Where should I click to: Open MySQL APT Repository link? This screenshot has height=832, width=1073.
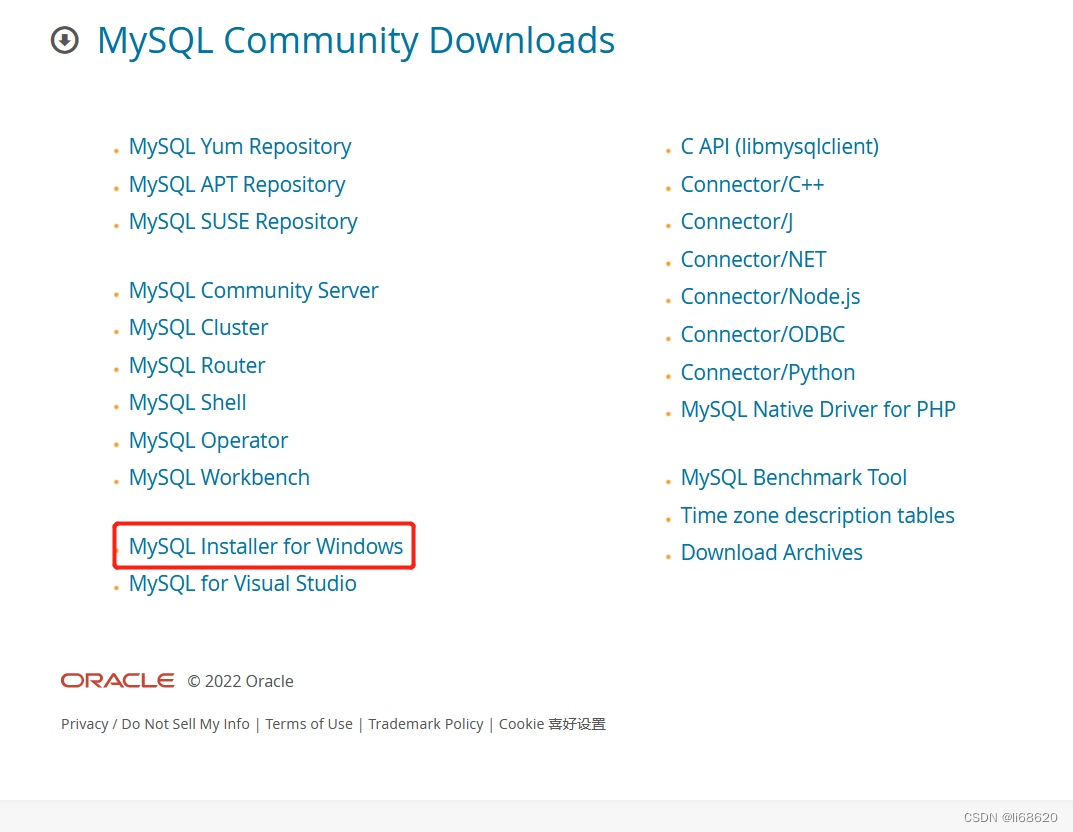pos(237,185)
